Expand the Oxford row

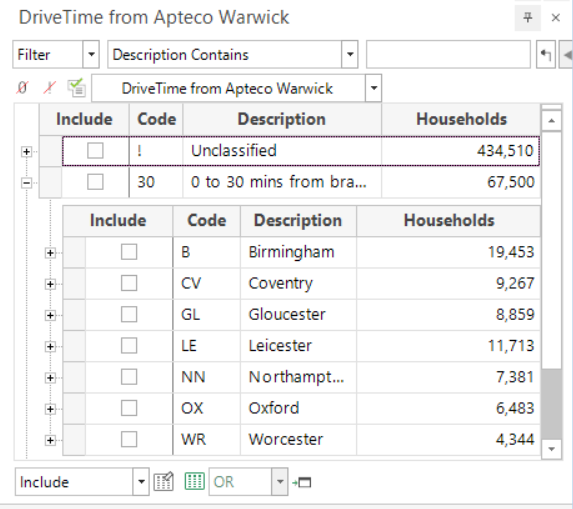click(x=50, y=409)
